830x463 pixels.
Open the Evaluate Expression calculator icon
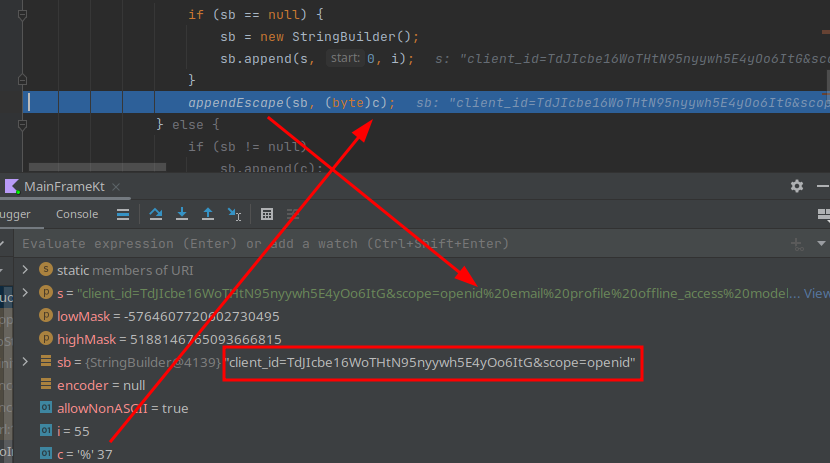pos(267,214)
